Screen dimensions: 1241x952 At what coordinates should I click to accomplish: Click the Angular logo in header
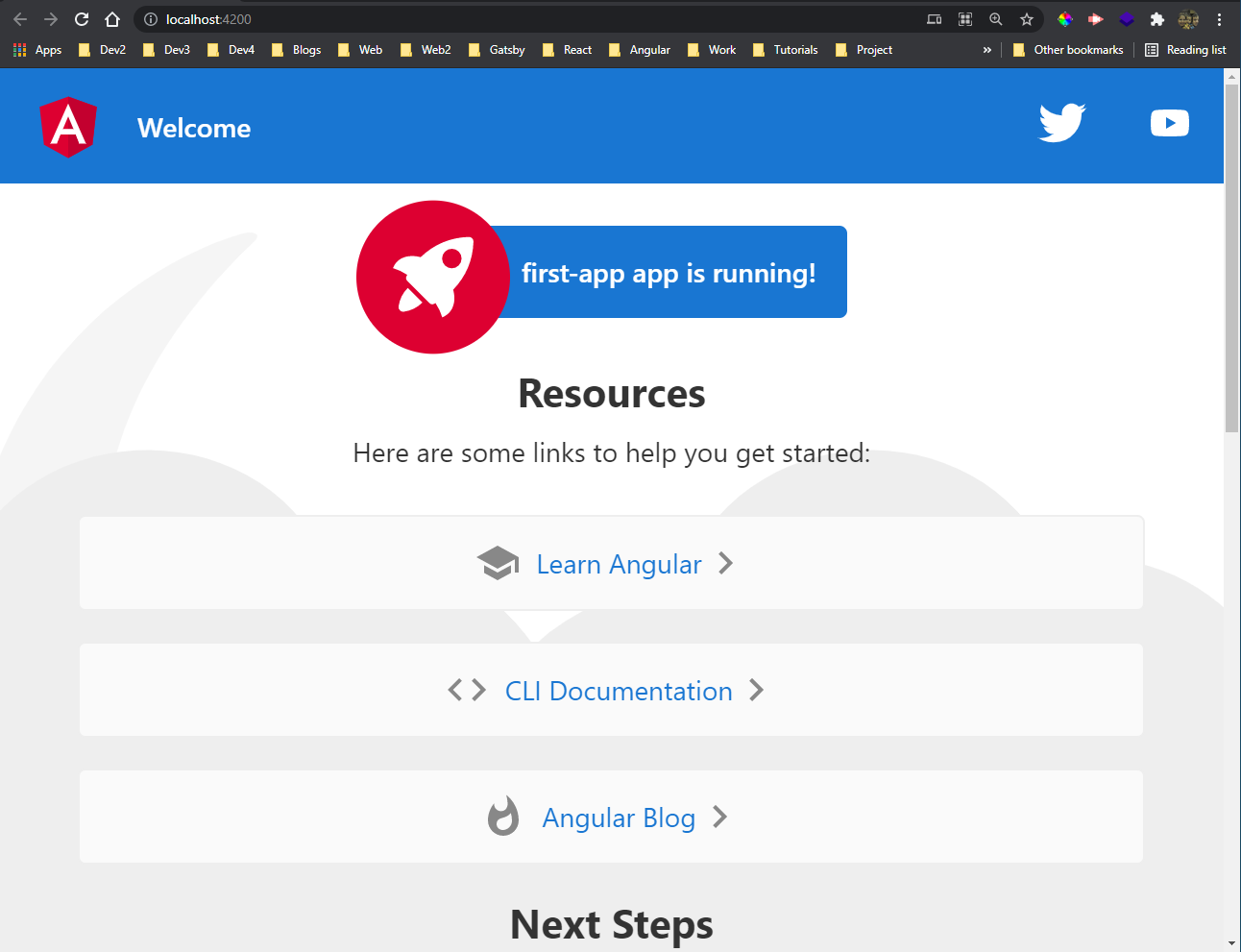68,127
